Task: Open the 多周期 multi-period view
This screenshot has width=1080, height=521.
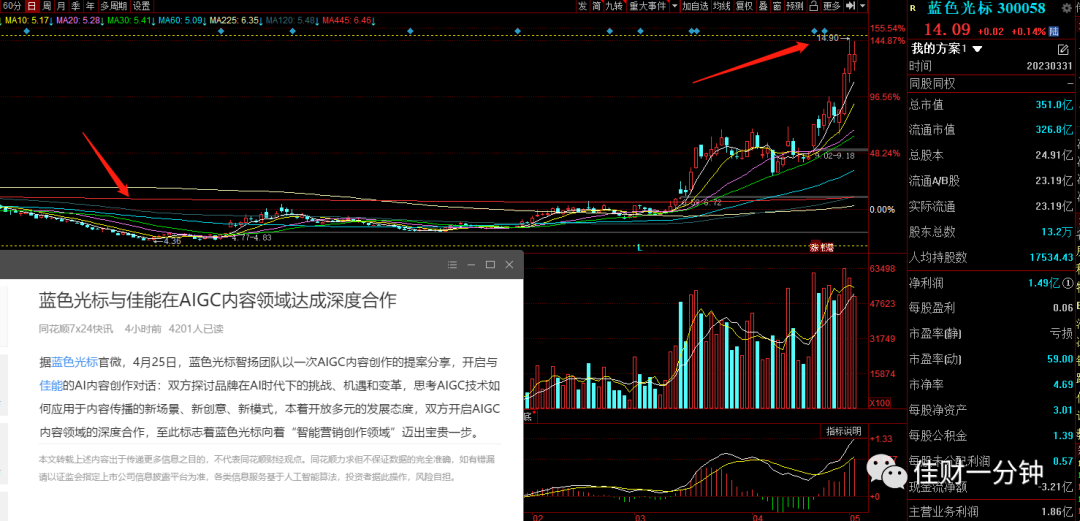Action: click(x=114, y=6)
